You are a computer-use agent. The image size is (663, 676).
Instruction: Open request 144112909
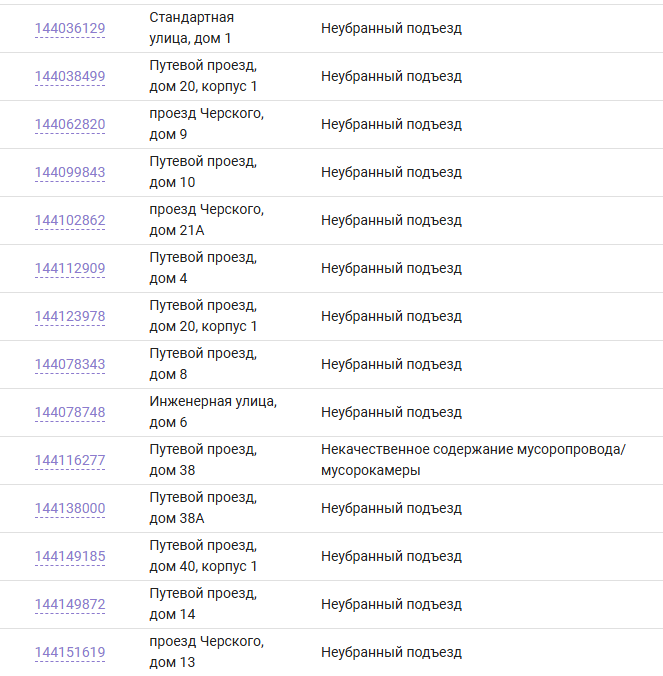click(69, 269)
